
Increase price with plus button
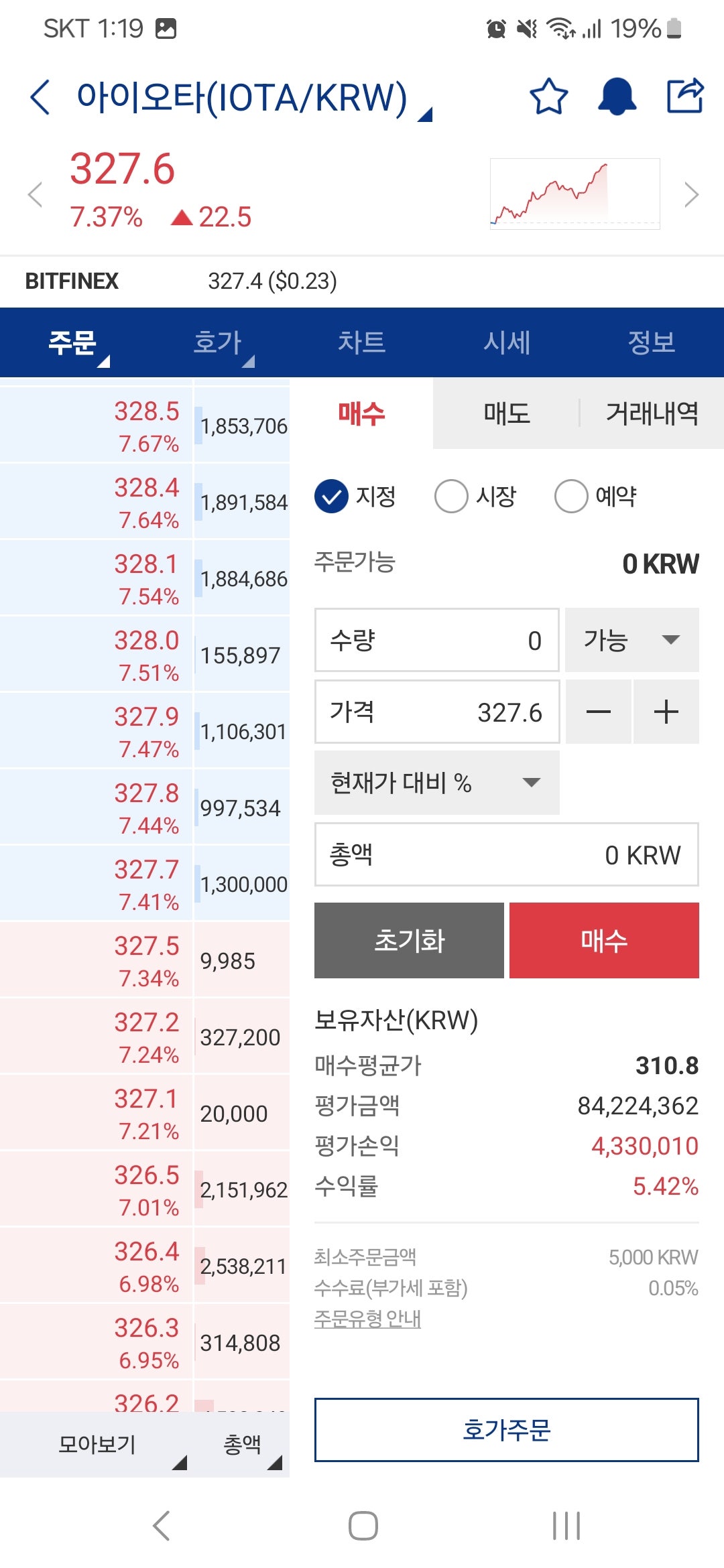(666, 712)
